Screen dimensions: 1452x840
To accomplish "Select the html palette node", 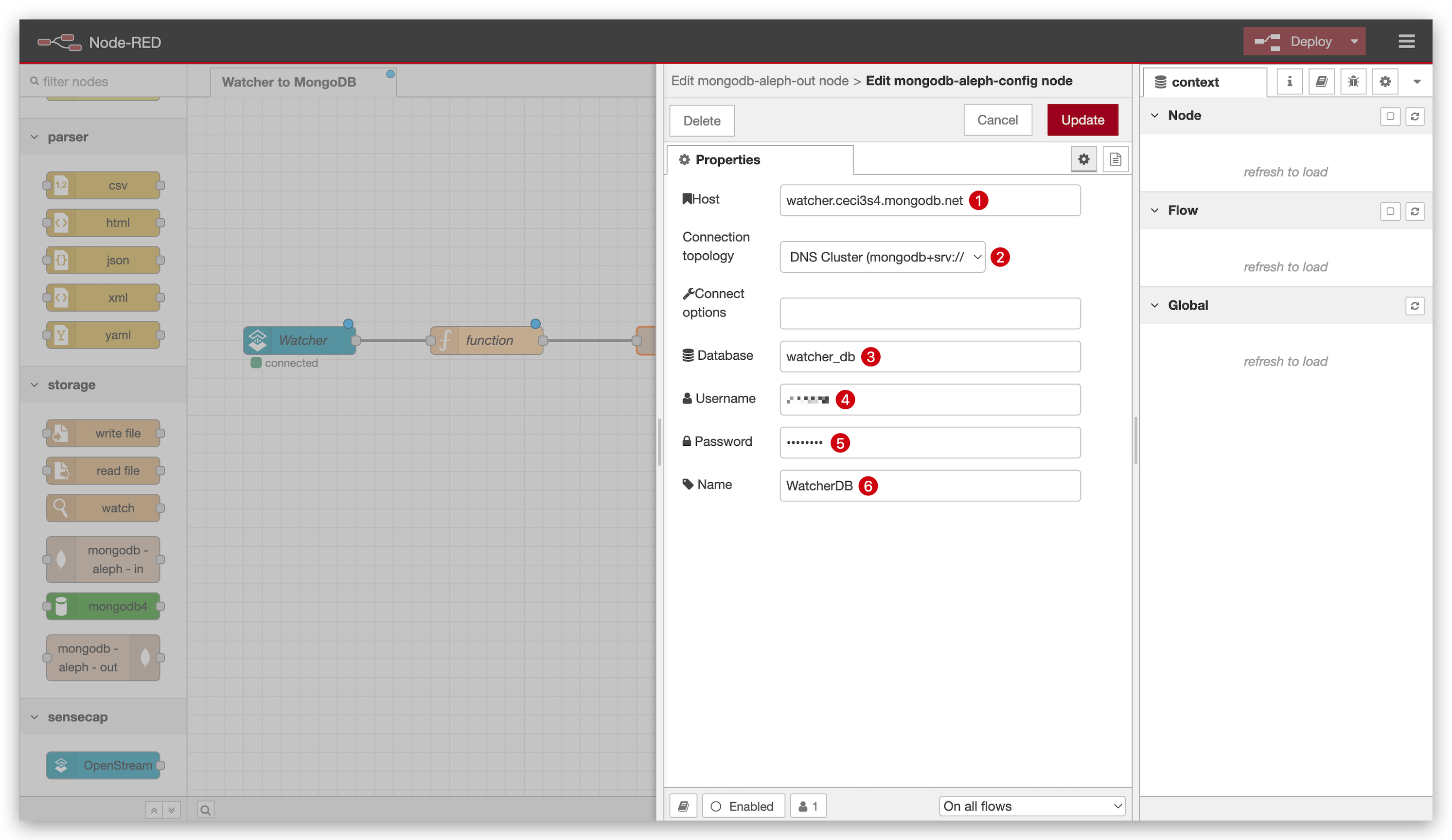I will click(103, 222).
